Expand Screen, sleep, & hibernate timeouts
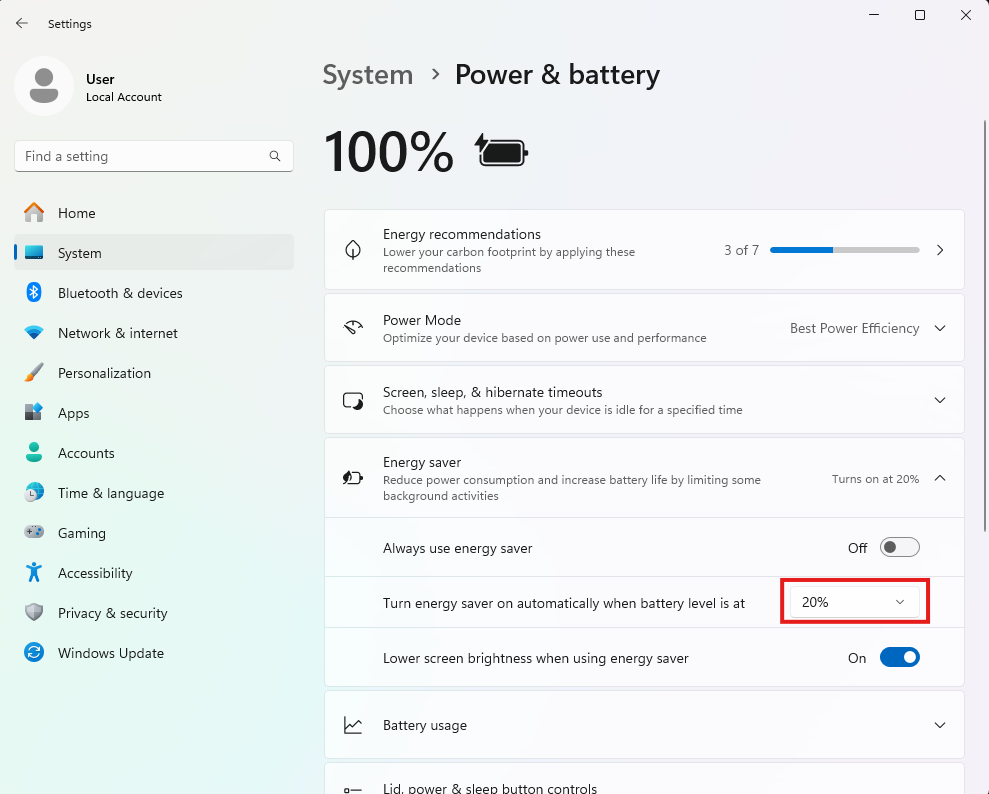Screen dimensions: 989x794 pyautogui.click(x=939, y=399)
